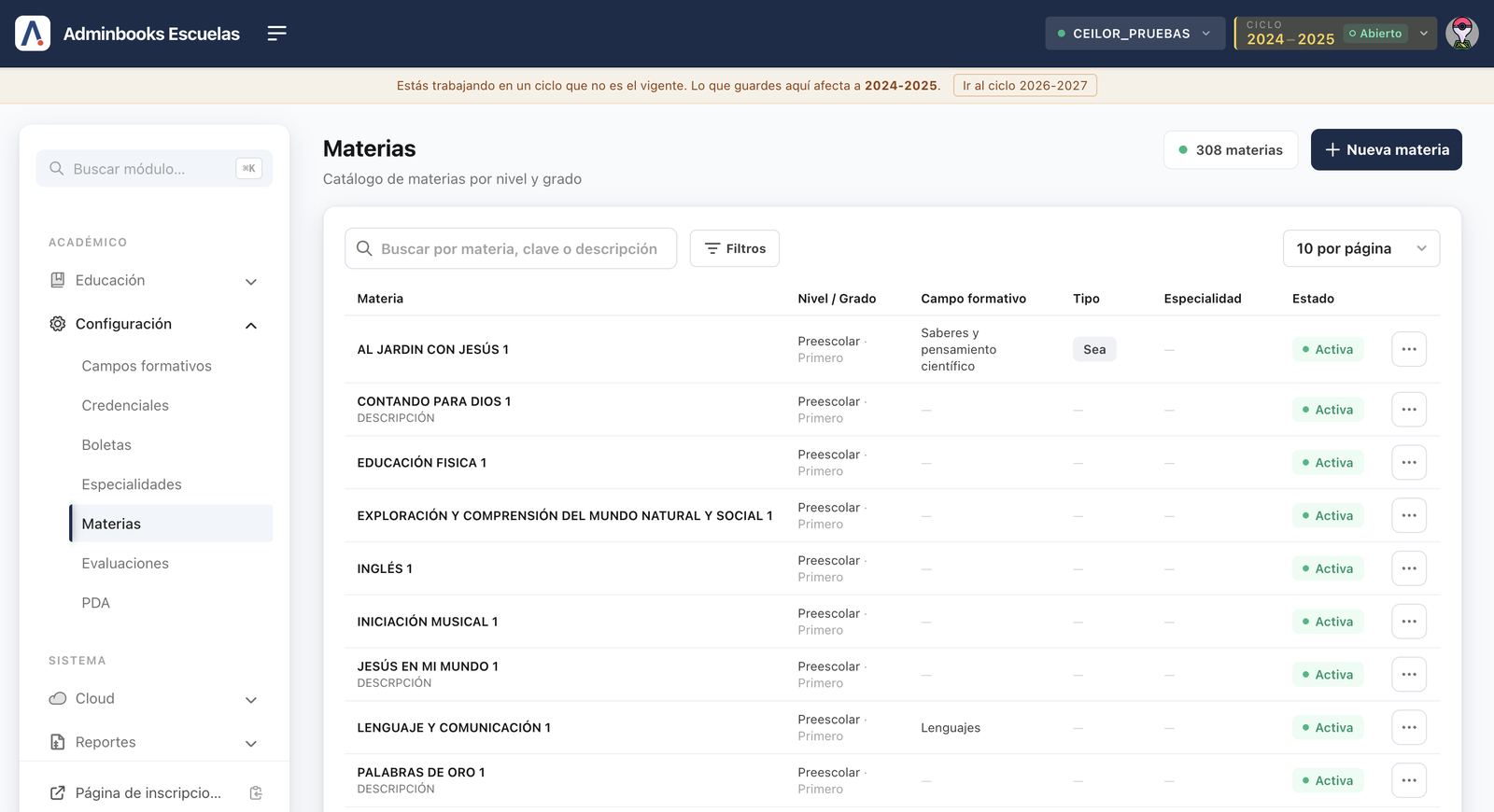This screenshot has width=1494, height=812.
Task: Expand the Educación section chevron
Action: point(251,281)
